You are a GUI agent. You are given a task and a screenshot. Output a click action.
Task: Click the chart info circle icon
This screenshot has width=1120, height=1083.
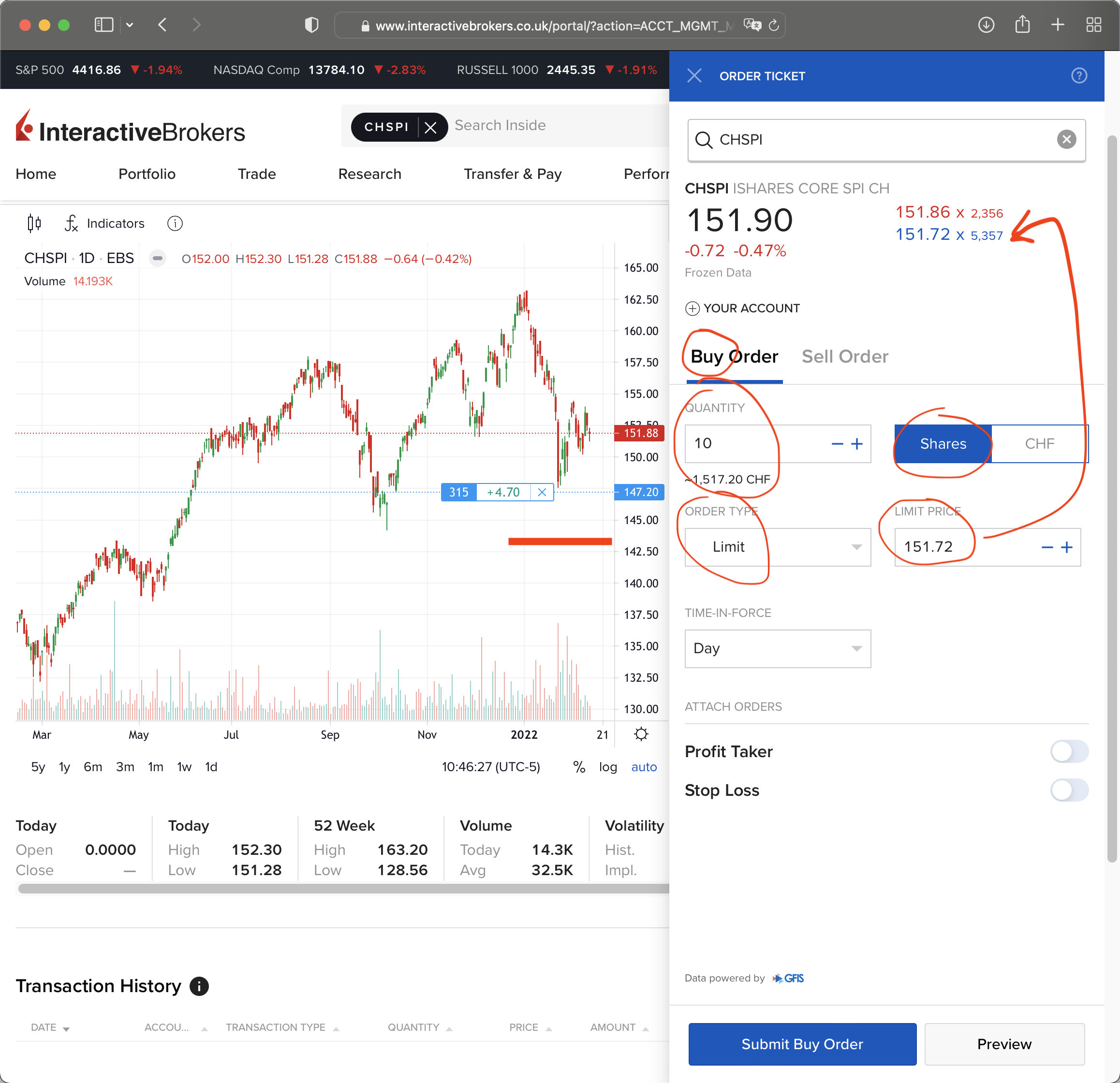[175, 223]
